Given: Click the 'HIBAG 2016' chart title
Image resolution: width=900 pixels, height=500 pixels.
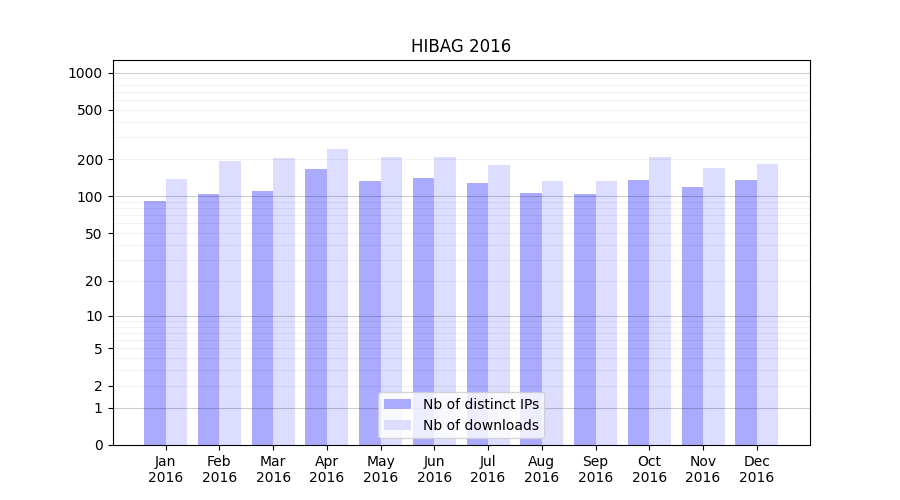Looking at the screenshot, I should [461, 47].
